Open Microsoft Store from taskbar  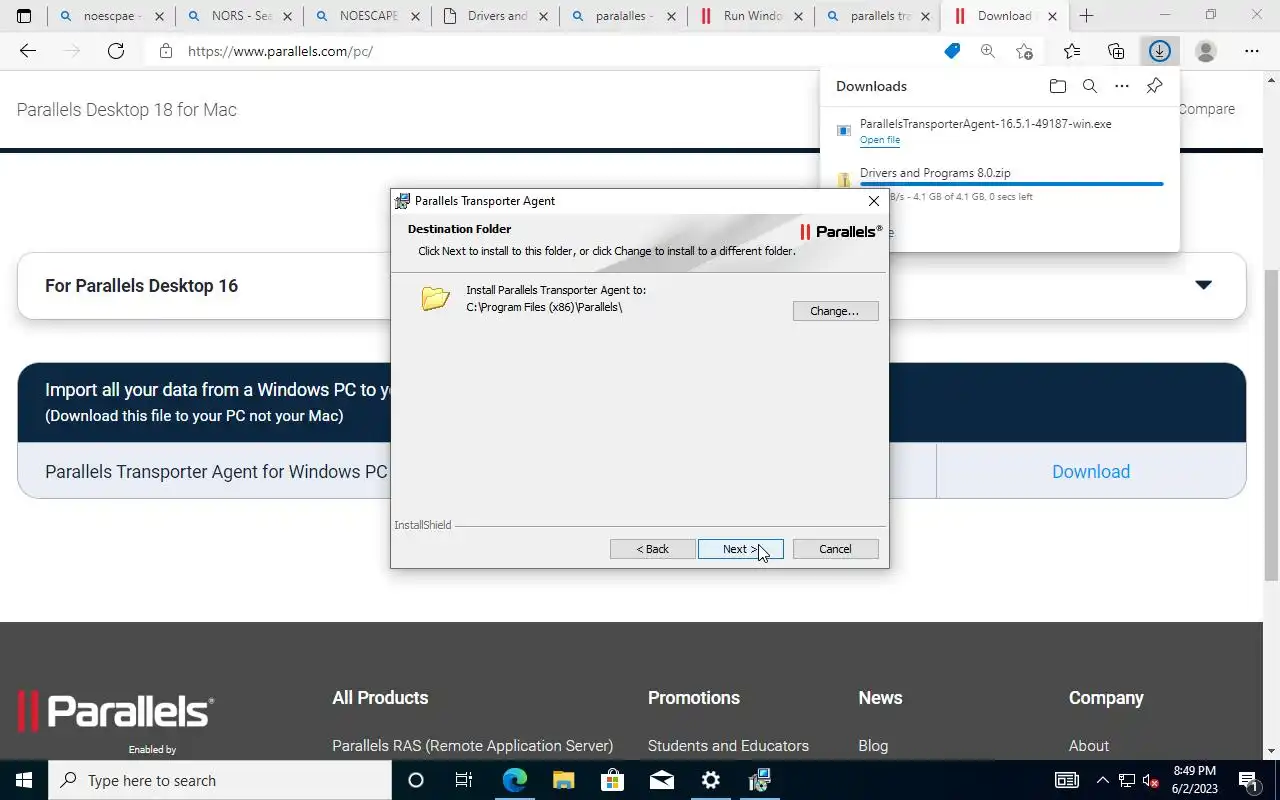pos(612,780)
